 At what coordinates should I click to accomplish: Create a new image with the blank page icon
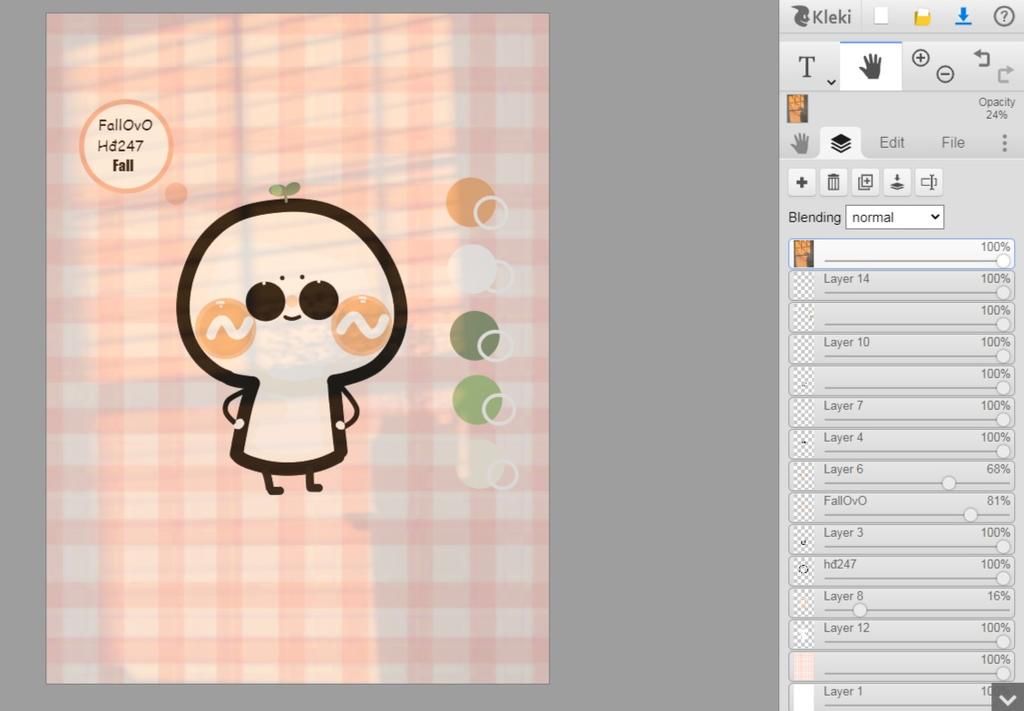[x=881, y=16]
